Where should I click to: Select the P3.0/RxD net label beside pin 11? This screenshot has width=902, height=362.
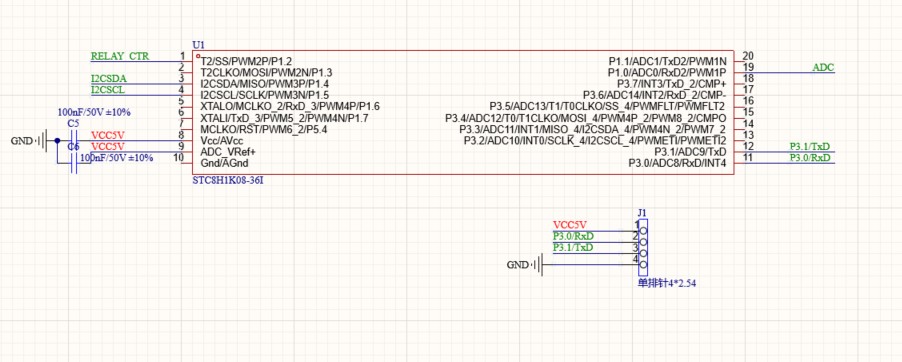point(810,158)
